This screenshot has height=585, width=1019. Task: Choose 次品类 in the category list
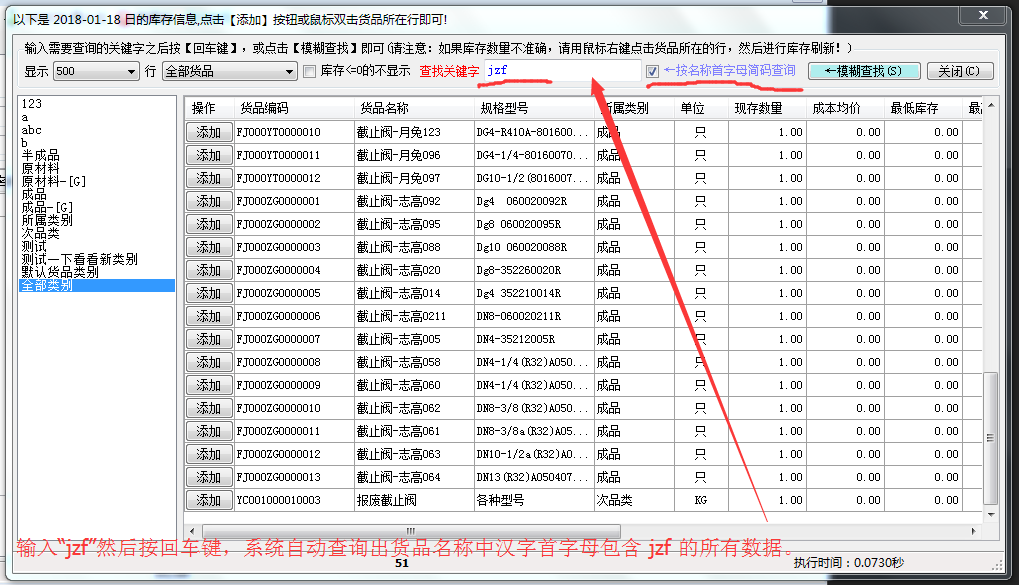tap(40, 233)
